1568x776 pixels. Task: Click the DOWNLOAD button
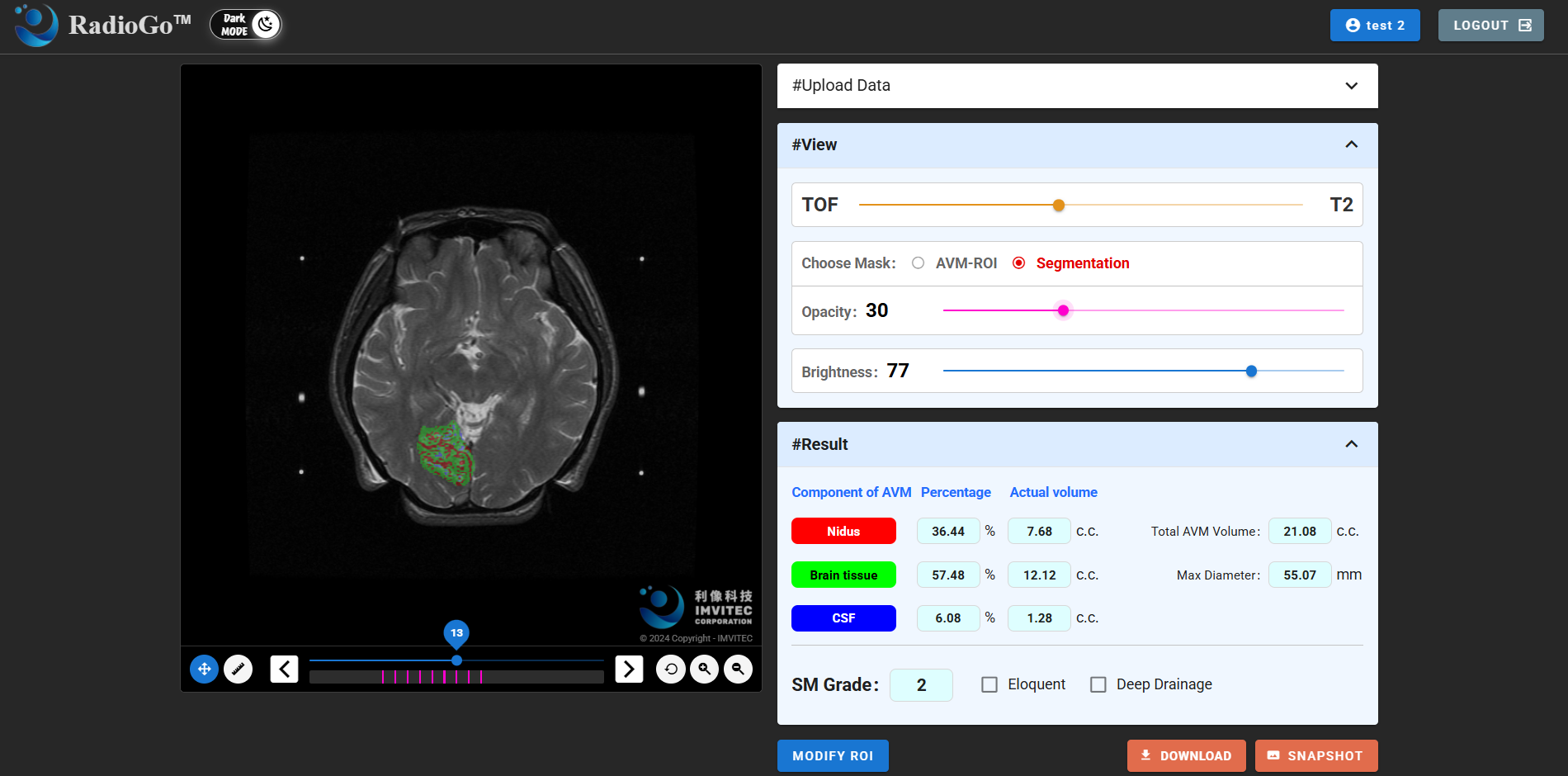[x=1186, y=756]
